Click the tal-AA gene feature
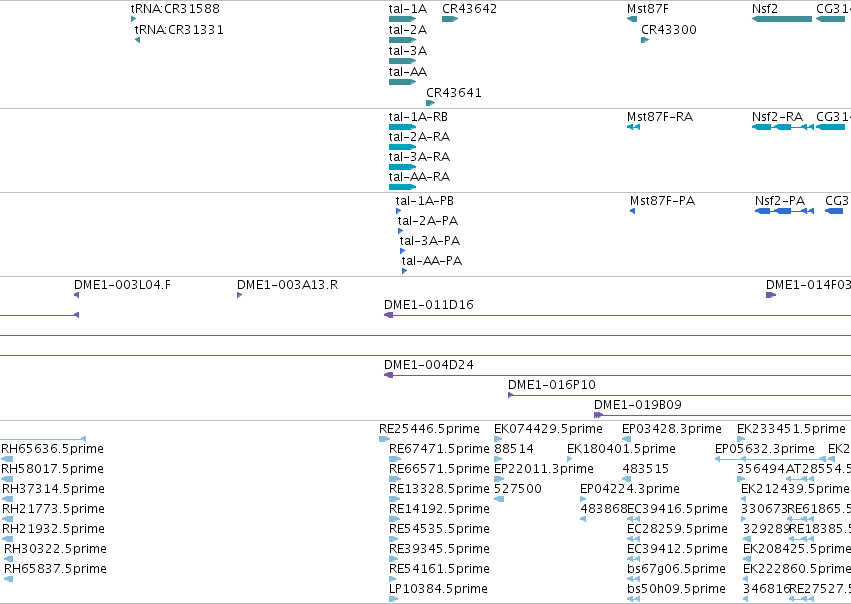 pyautogui.click(x=402, y=82)
